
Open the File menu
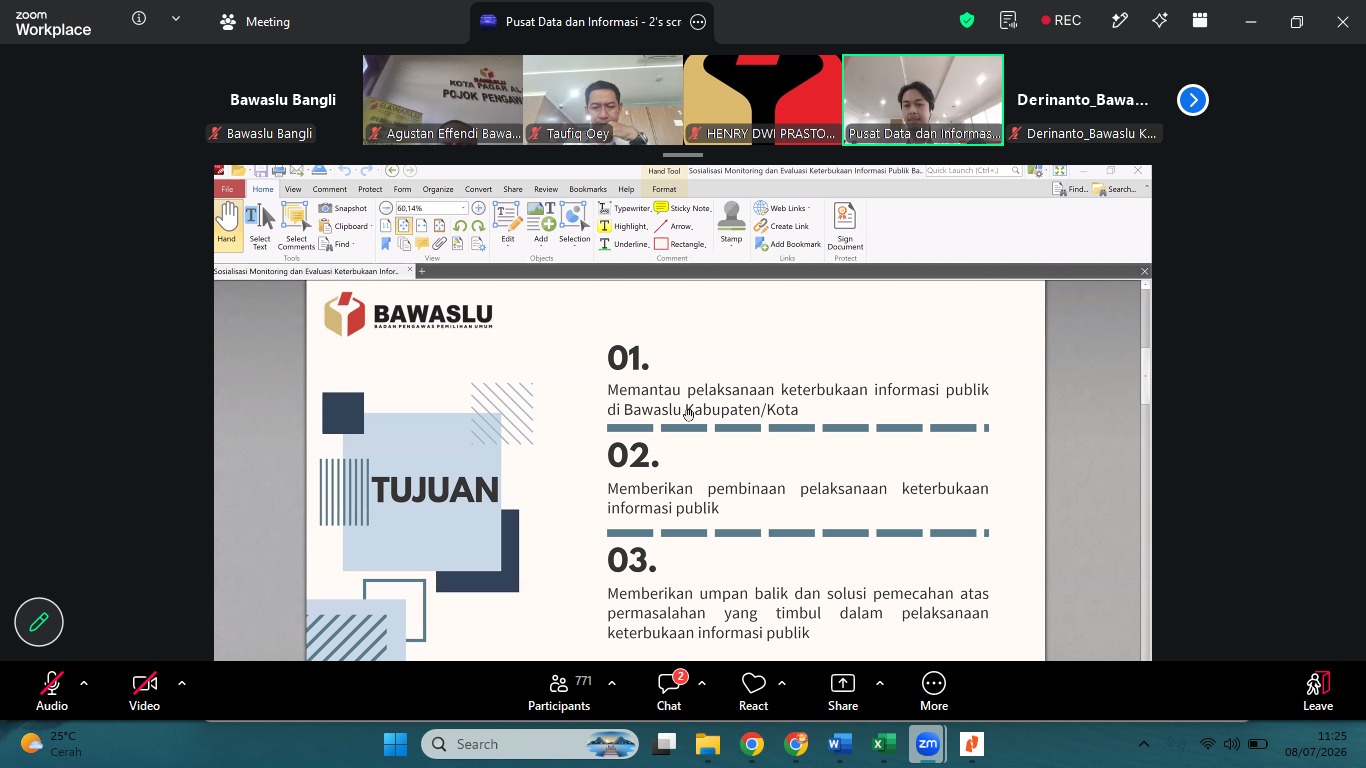click(x=228, y=189)
